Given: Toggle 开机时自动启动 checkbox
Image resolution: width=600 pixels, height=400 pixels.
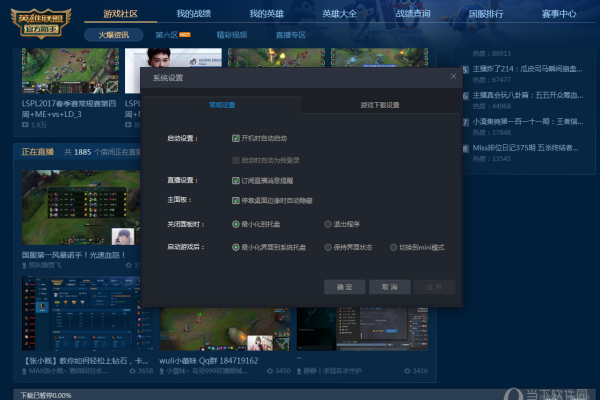Looking at the screenshot, I should 236,138.
